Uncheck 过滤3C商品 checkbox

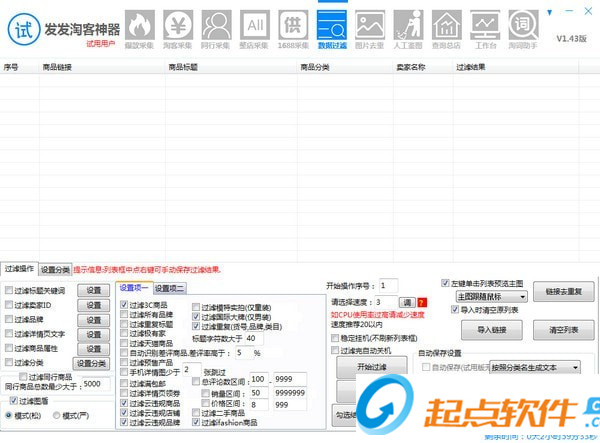[x=124, y=305]
